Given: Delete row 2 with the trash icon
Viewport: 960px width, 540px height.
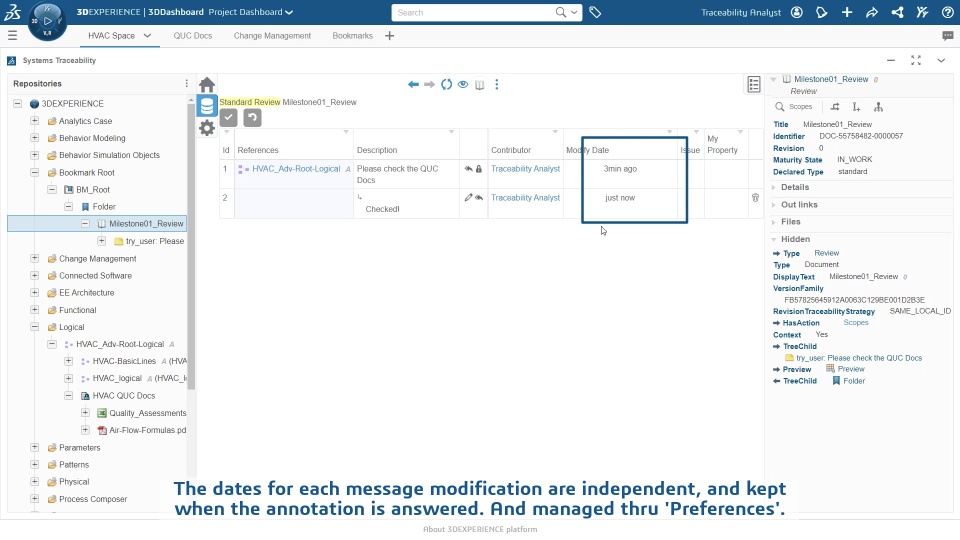Looking at the screenshot, I should coord(755,198).
